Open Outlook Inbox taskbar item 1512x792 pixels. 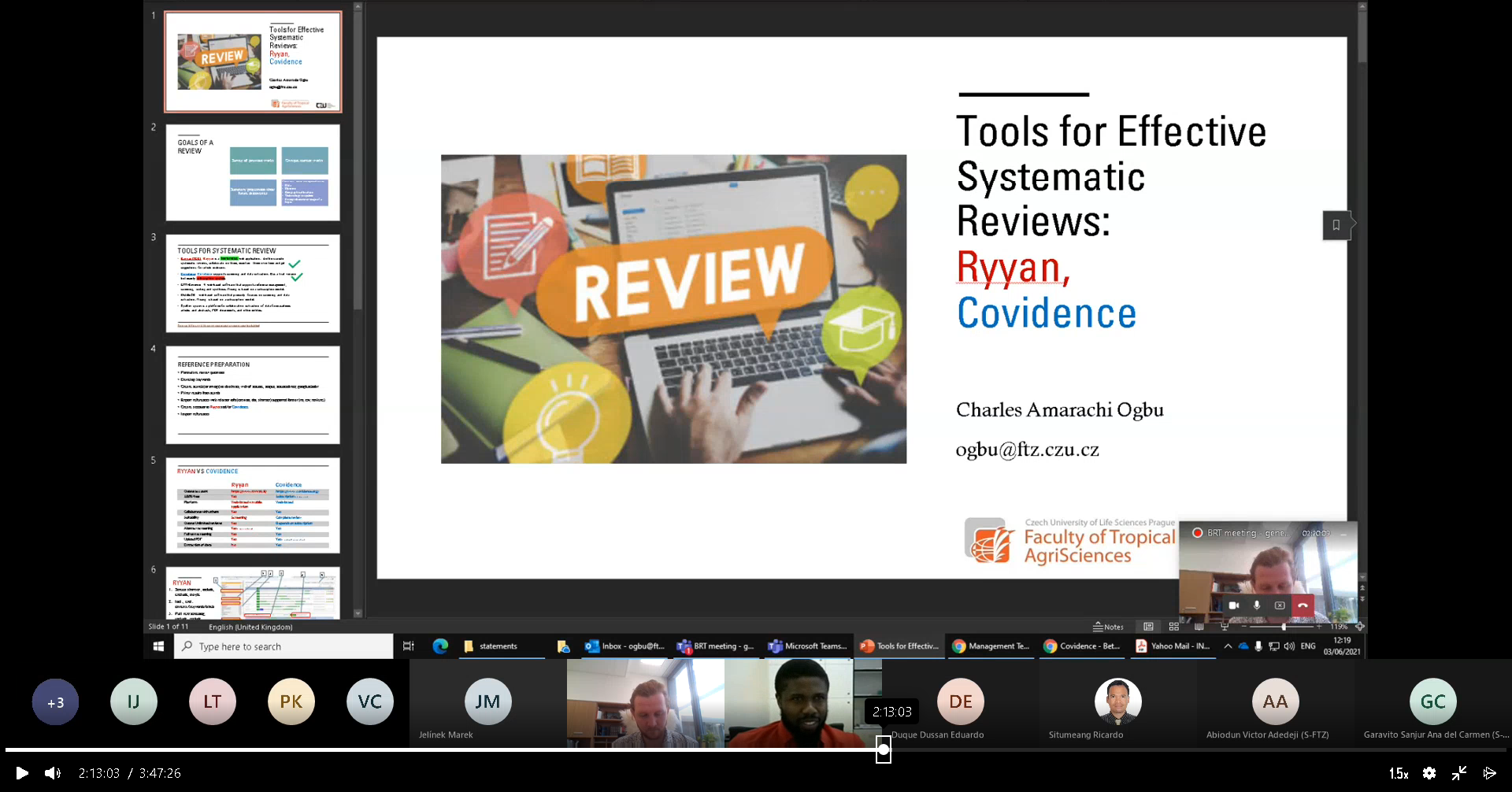pyautogui.click(x=625, y=646)
